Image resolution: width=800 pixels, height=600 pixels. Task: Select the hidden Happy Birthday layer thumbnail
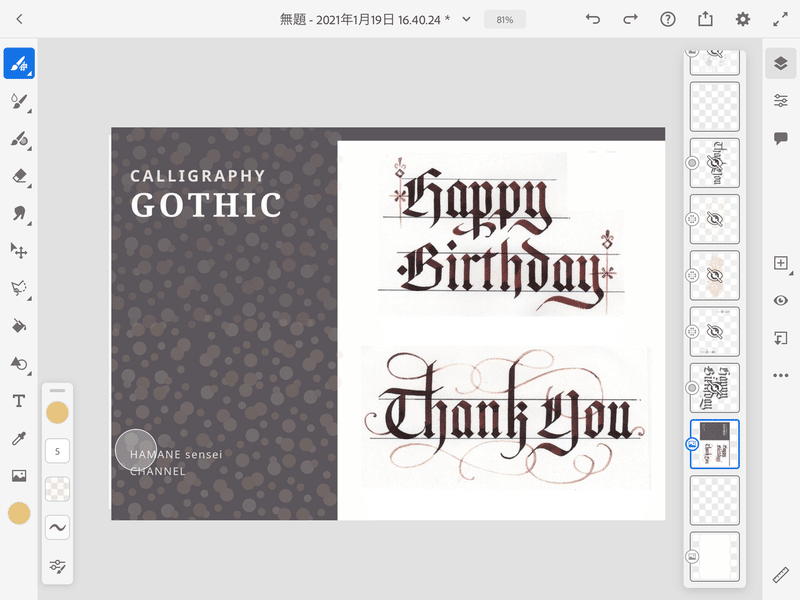[x=714, y=388]
